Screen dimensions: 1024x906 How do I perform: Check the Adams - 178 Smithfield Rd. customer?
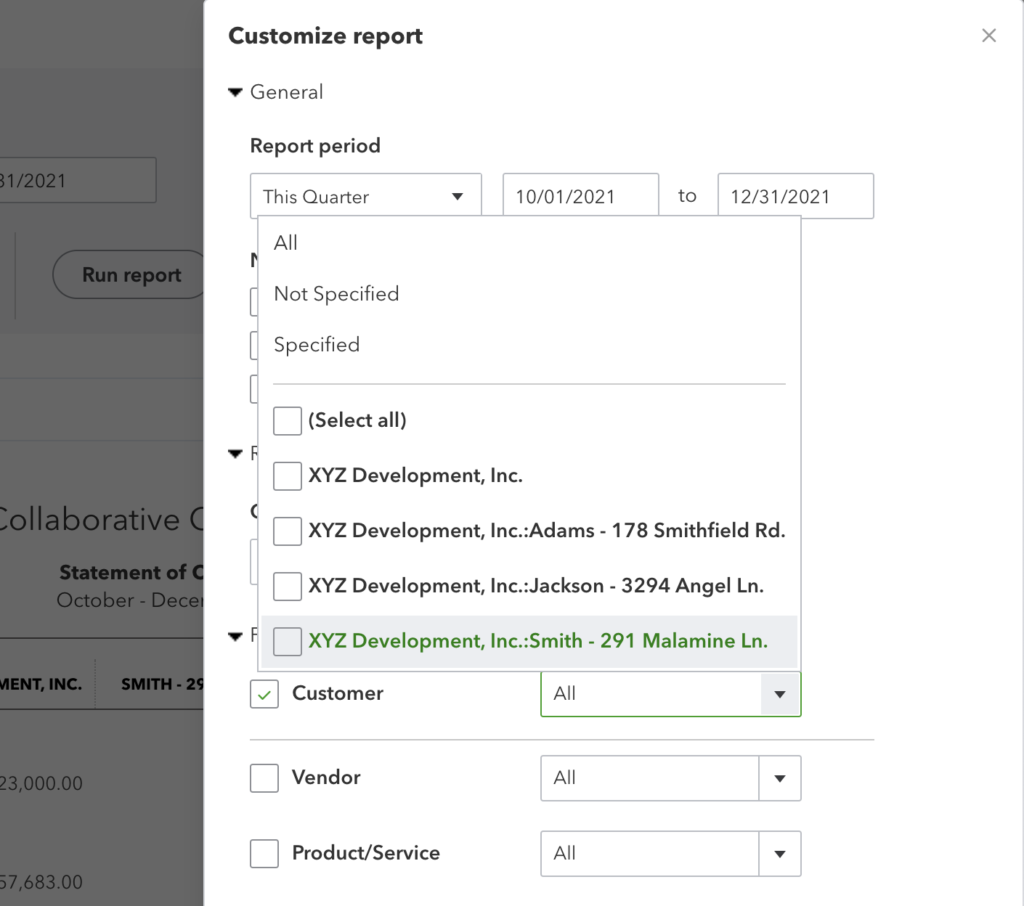[288, 531]
